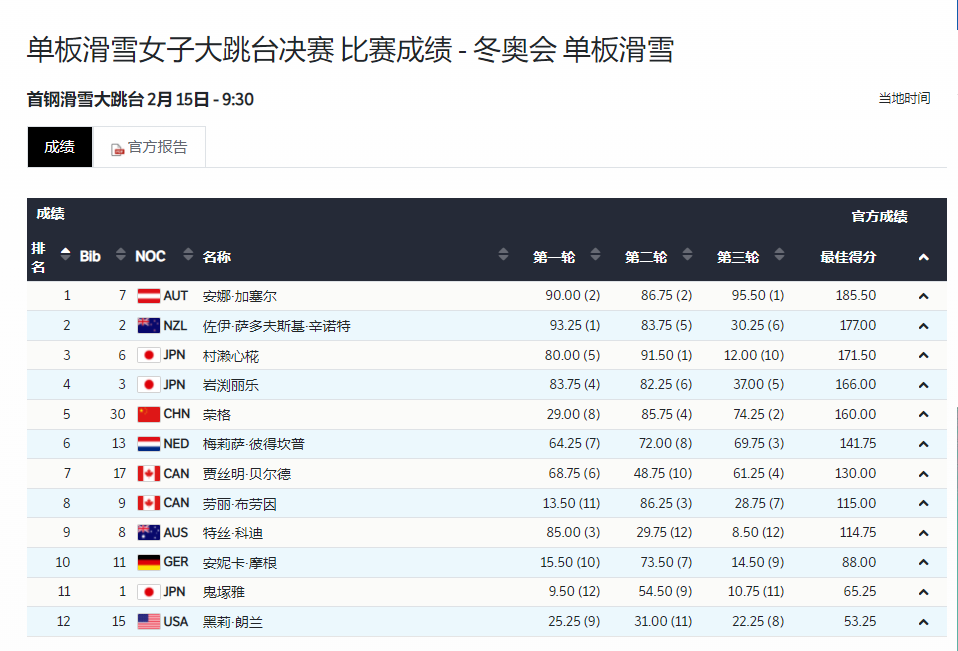This screenshot has width=958, height=651.
Task: Click the PDF icon on 官方报告 tab
Action: 117,149
